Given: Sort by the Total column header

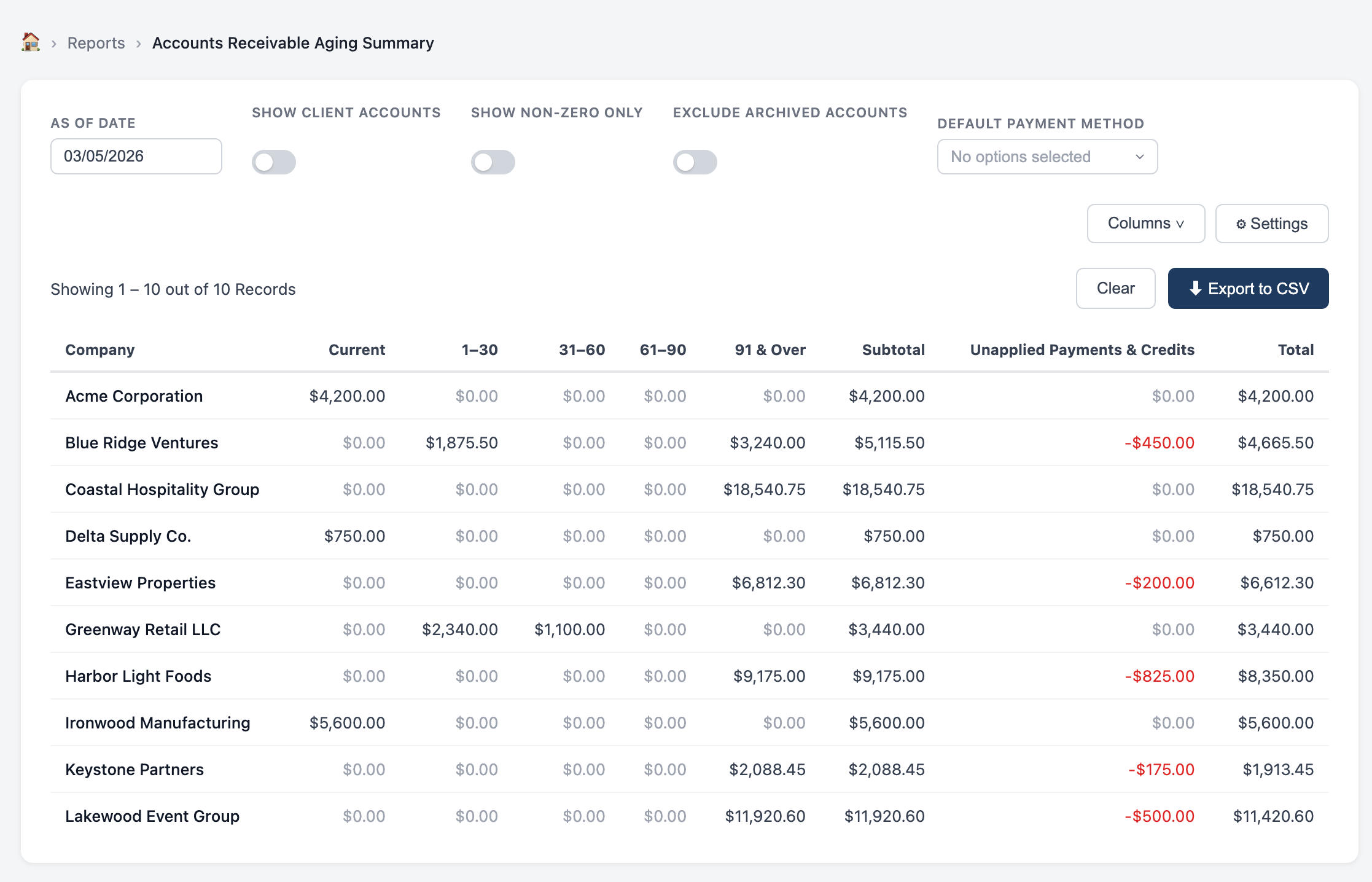Looking at the screenshot, I should [x=1295, y=349].
